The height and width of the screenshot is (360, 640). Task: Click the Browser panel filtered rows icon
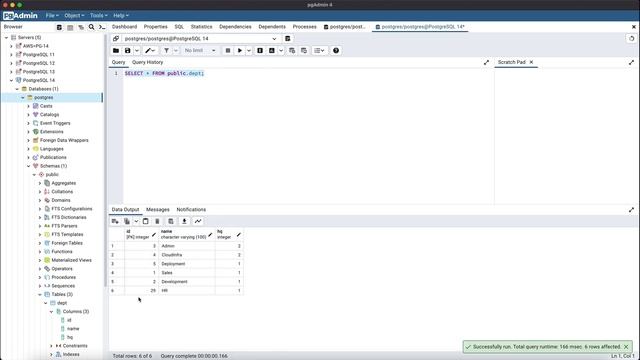[x=81, y=27]
